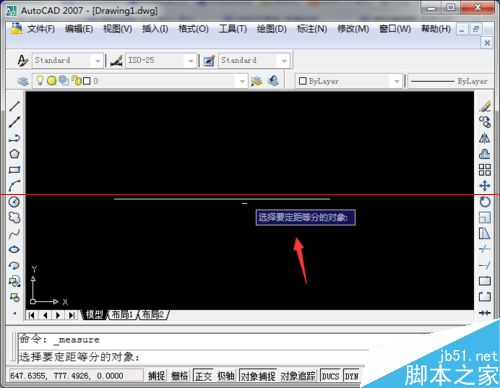Click the layer 0 color square
The image size is (500, 388).
pyautogui.click(x=87, y=81)
